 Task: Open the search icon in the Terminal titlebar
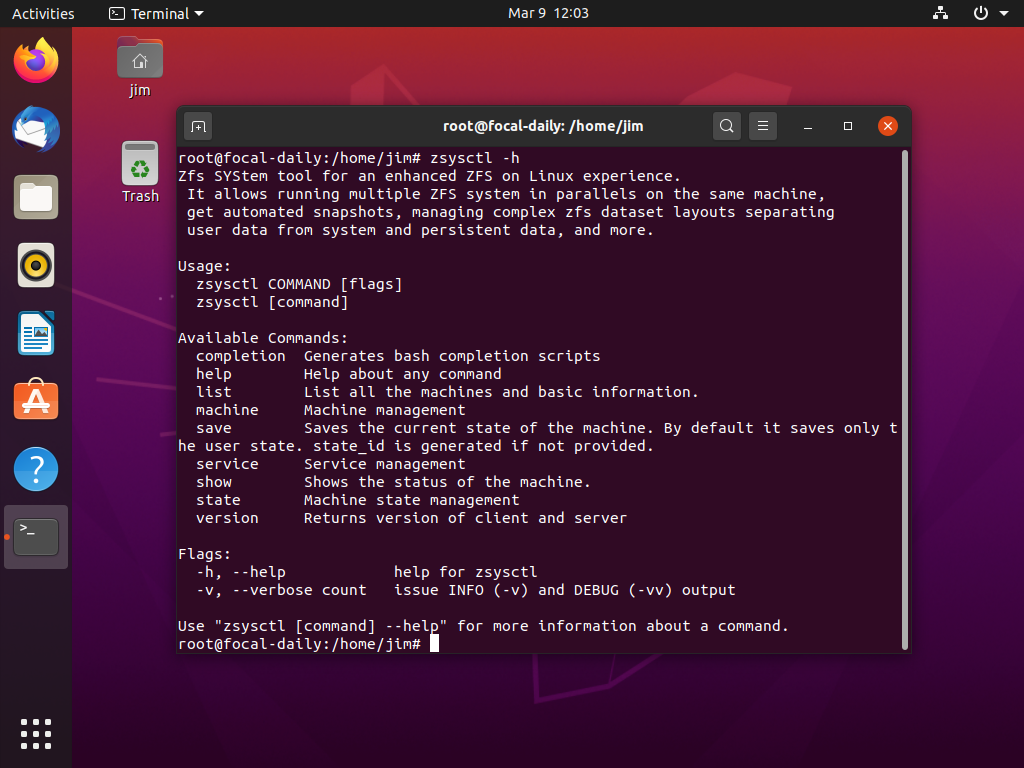[x=726, y=126]
